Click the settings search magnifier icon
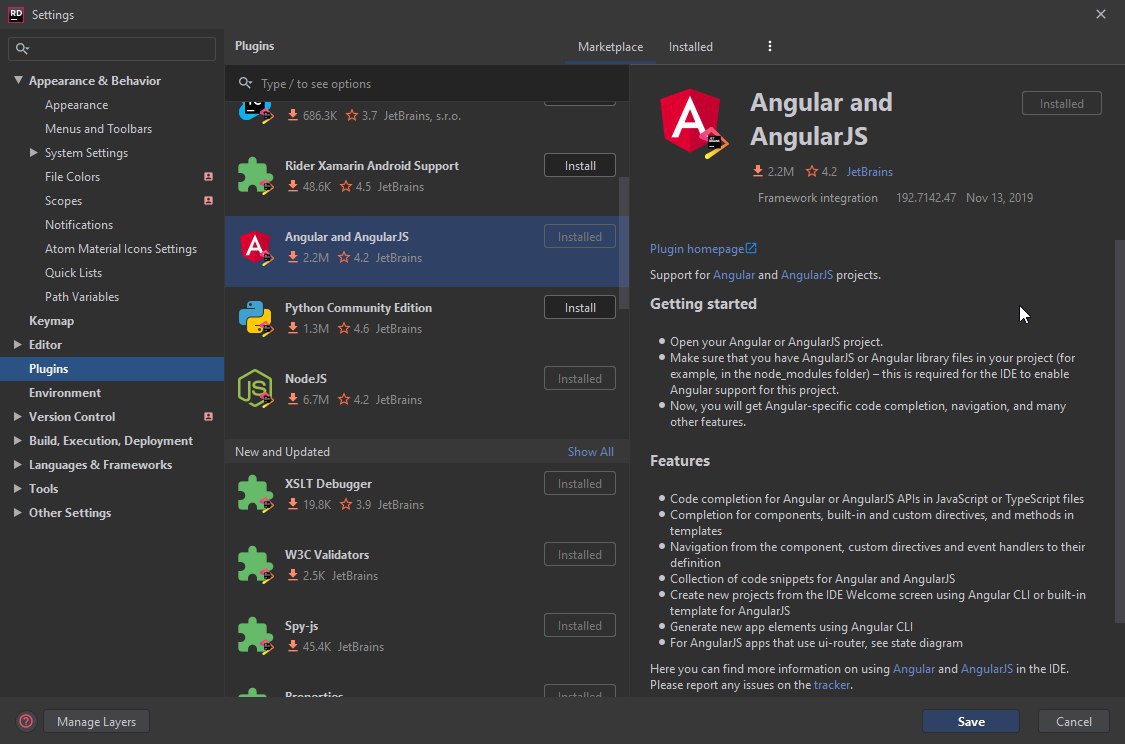This screenshot has width=1125, height=744. coord(22,49)
